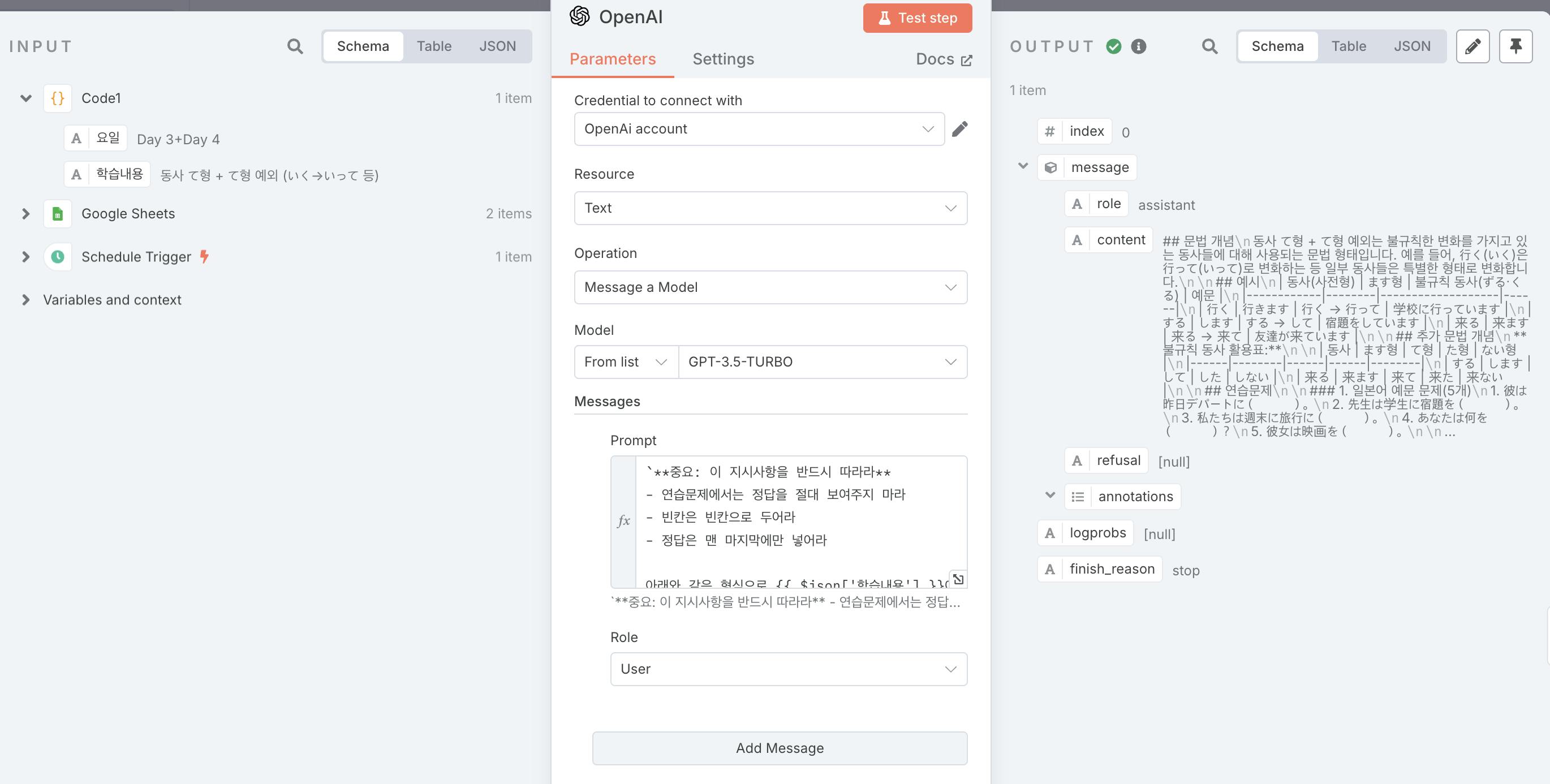Click the 'Day 3+Day 4' value text
The width and height of the screenshot is (1550, 784).
(178, 140)
